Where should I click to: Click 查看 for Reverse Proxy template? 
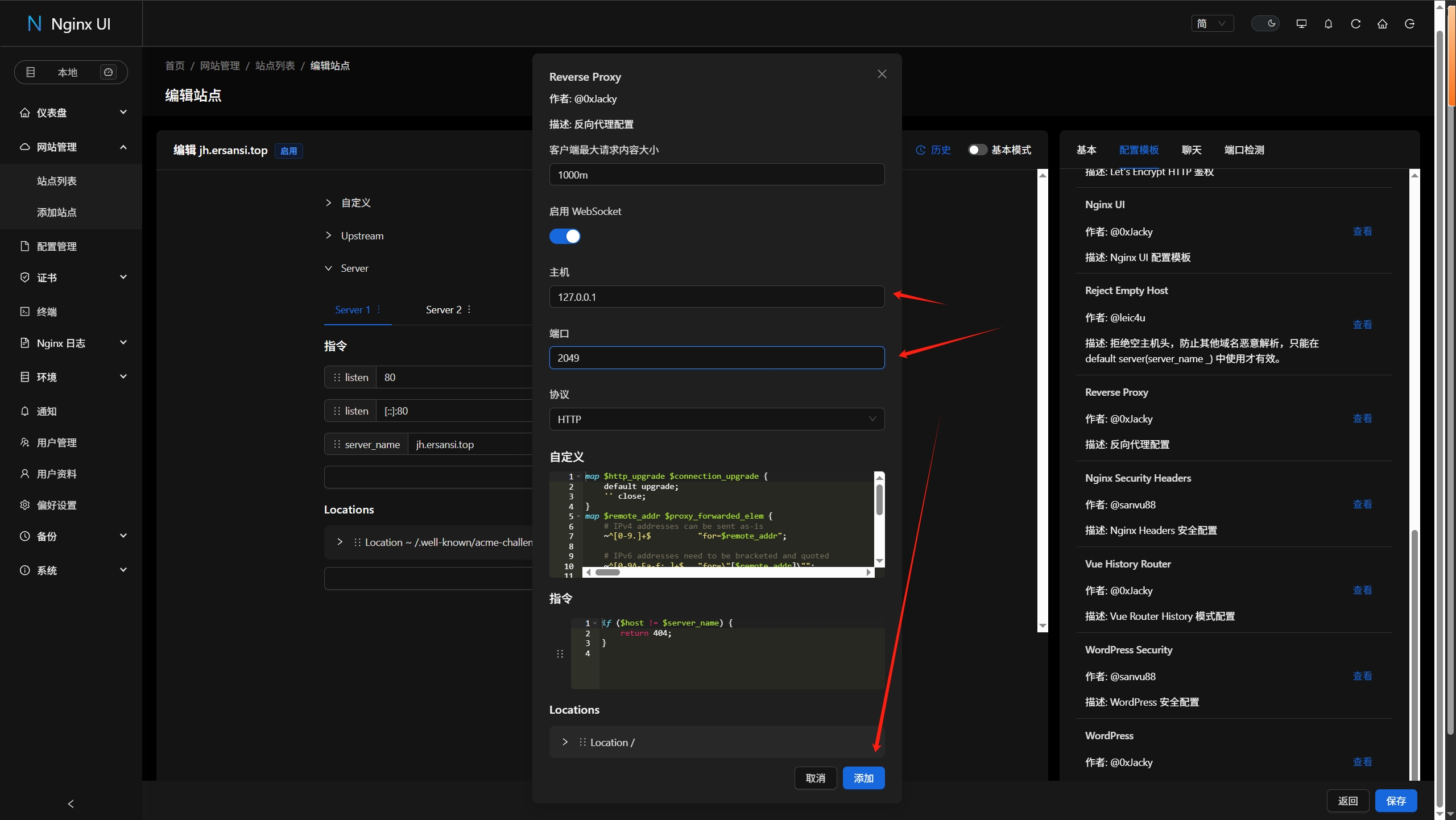[1362, 419]
